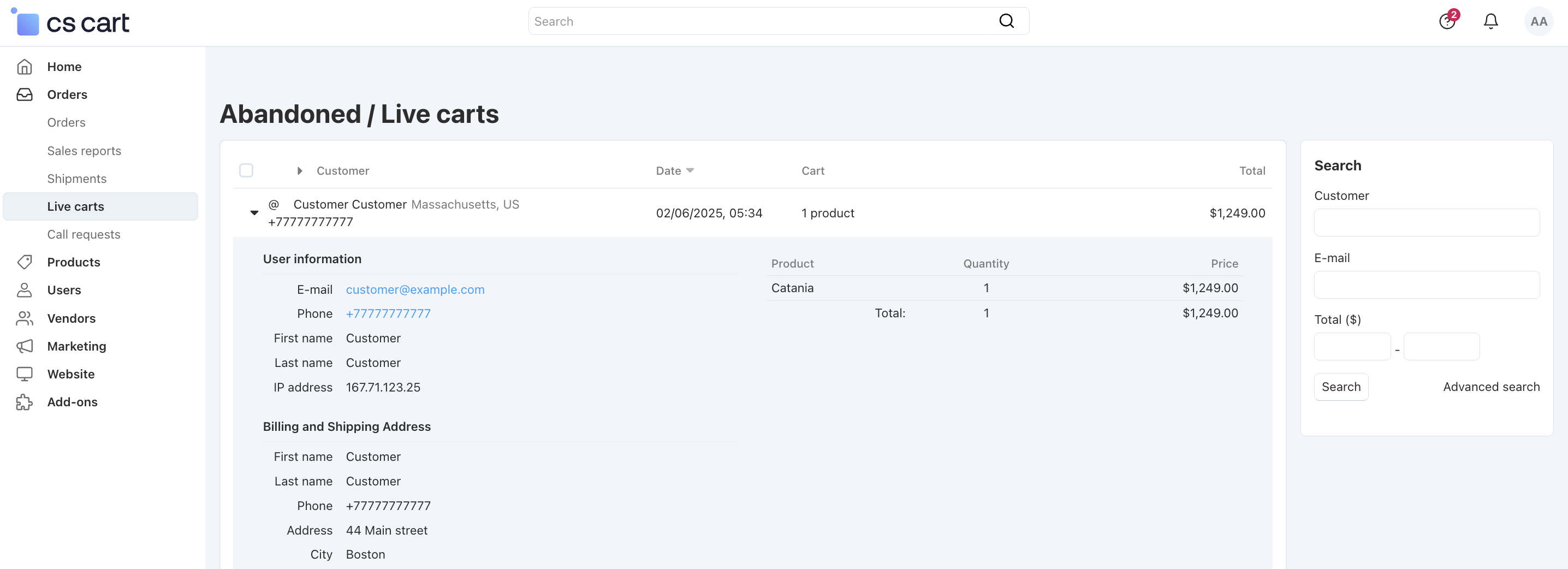Image resolution: width=1568 pixels, height=569 pixels.
Task: Tick the select-all carts checkbox
Action: pos(246,170)
